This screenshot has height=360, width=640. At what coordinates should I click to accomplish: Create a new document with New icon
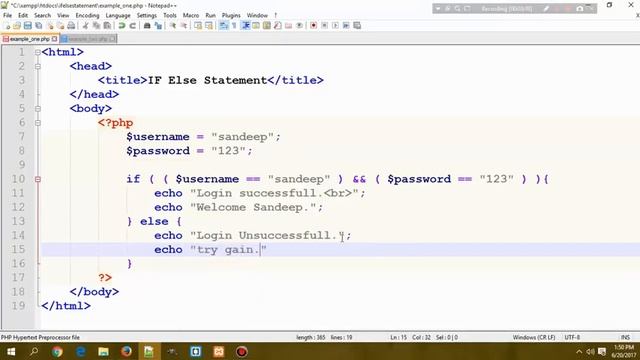click(x=7, y=26)
